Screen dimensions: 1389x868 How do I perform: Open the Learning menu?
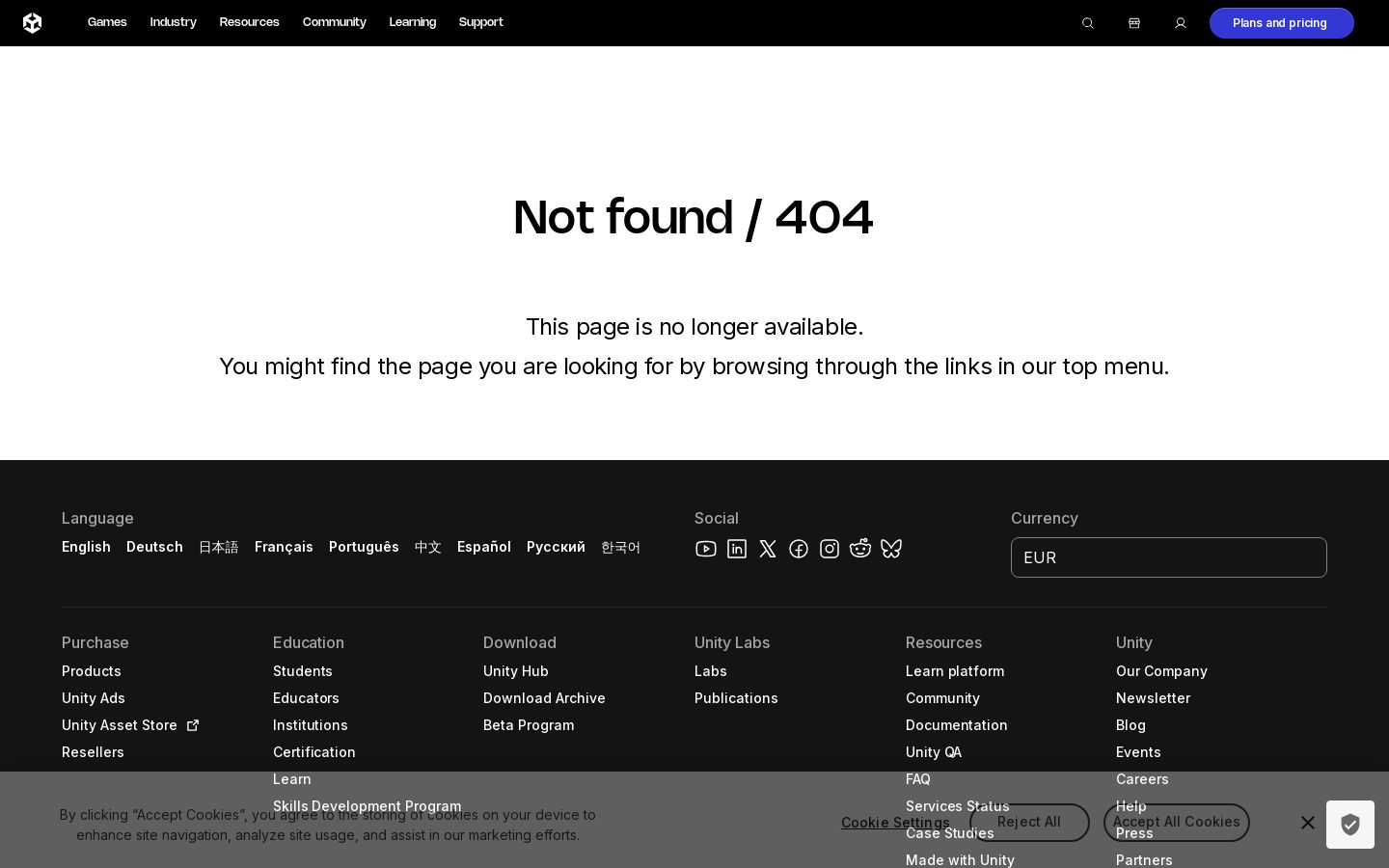(x=413, y=22)
